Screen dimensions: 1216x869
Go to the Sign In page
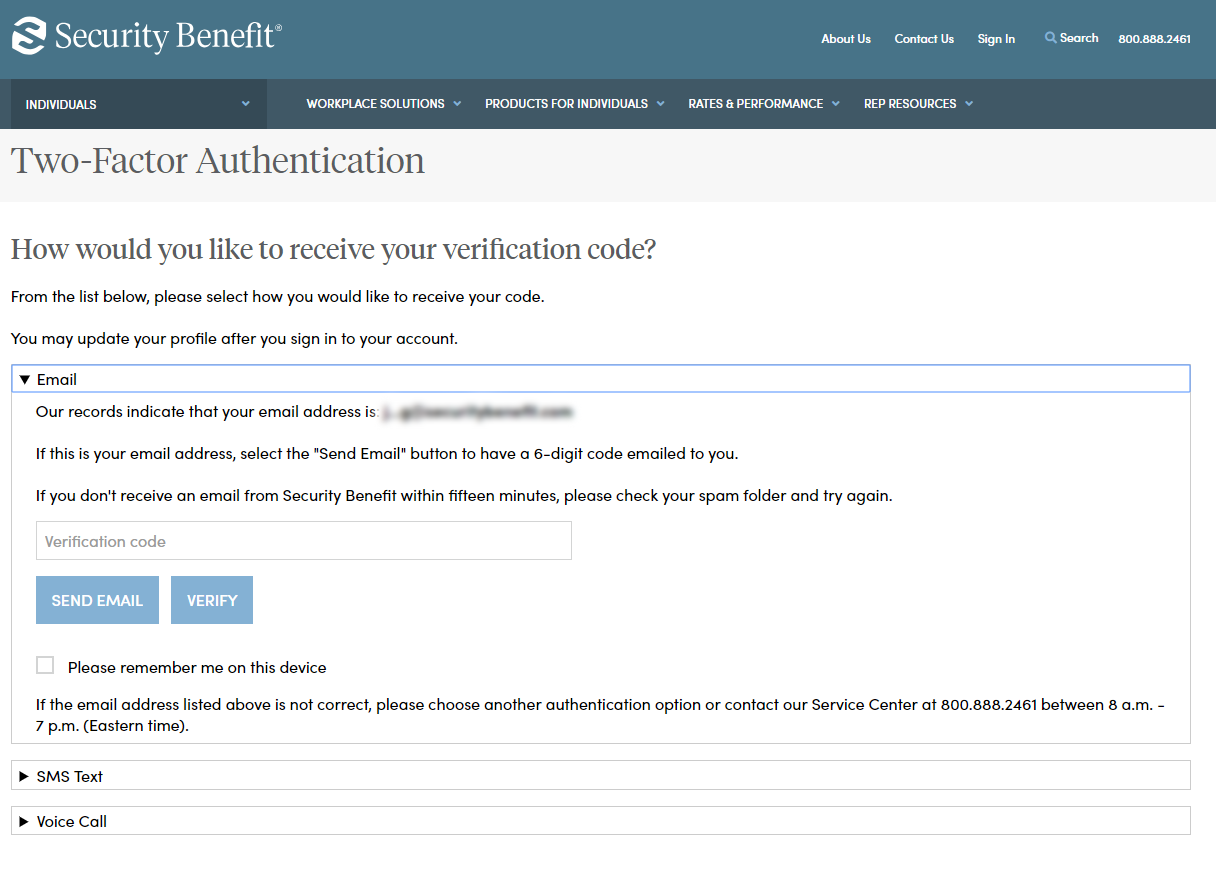tap(996, 39)
